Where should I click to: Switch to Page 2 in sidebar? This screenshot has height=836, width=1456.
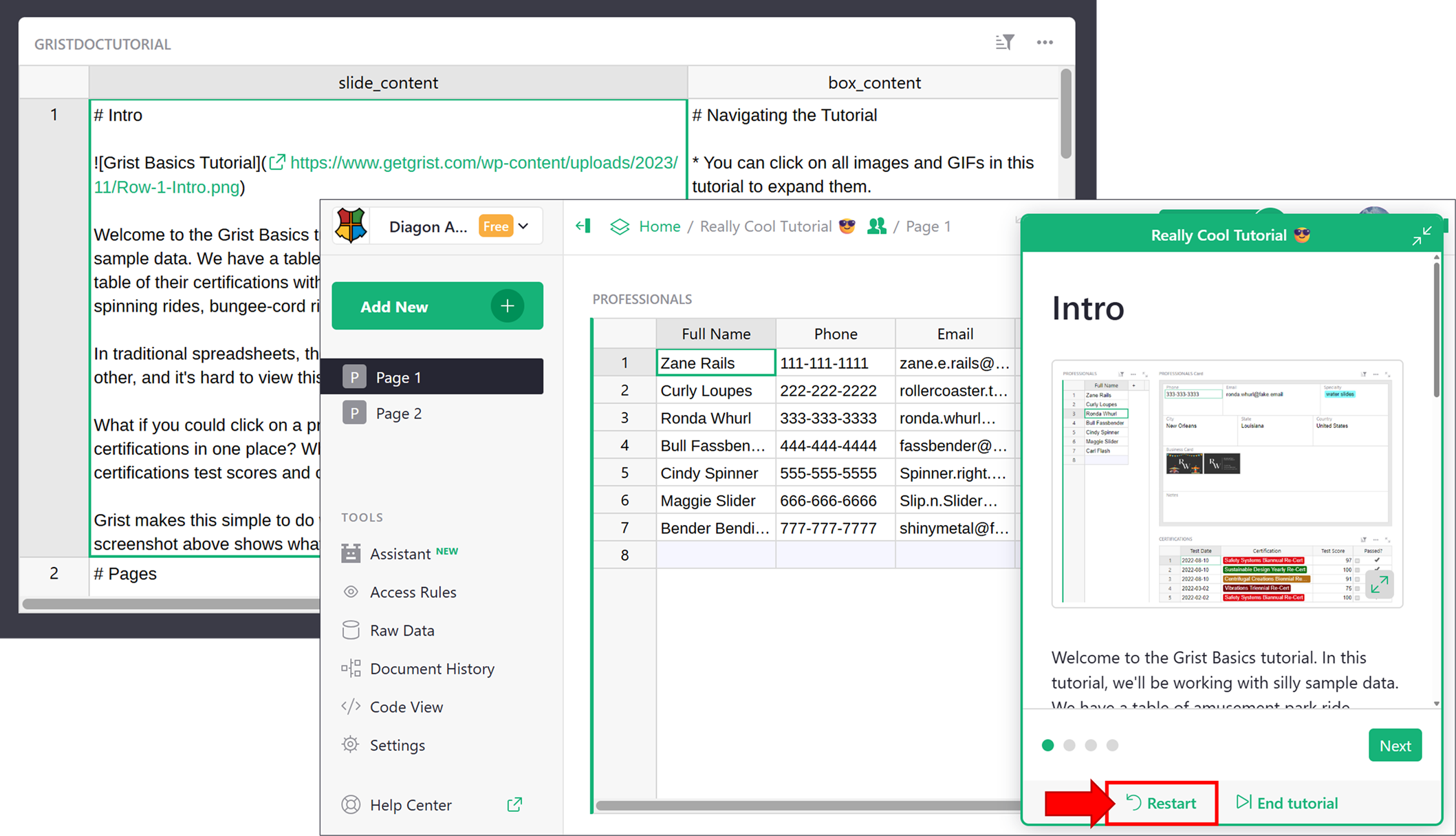pos(398,414)
